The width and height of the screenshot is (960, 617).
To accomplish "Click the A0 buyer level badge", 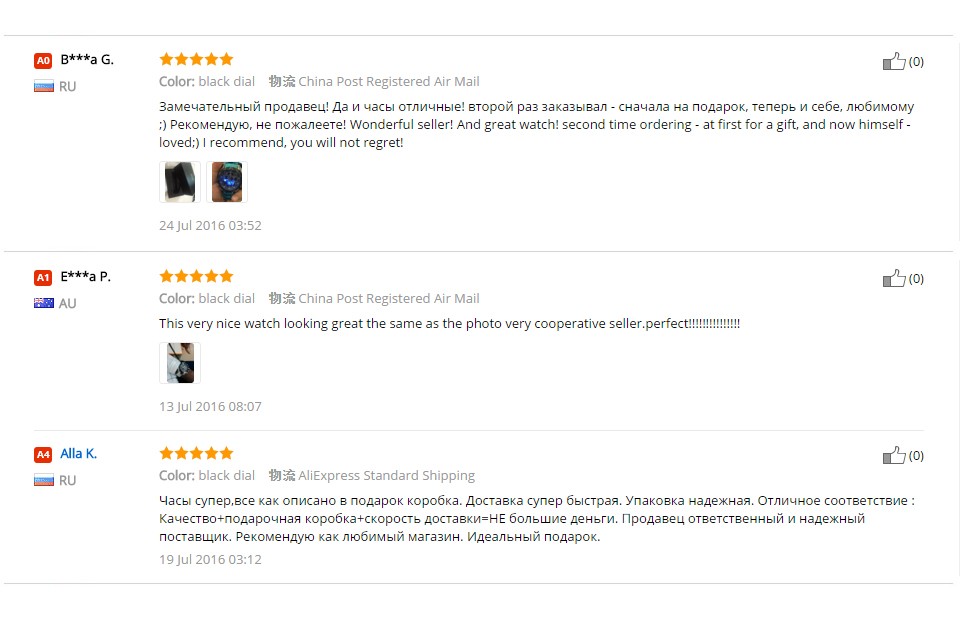I will (x=43, y=61).
